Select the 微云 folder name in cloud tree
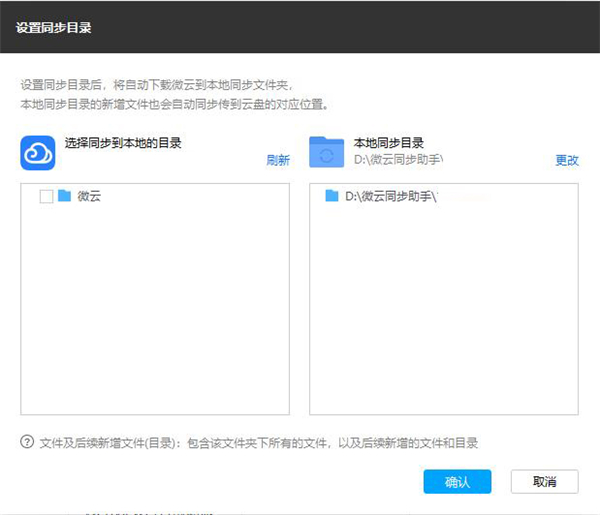This screenshot has width=600, height=515. [89, 197]
